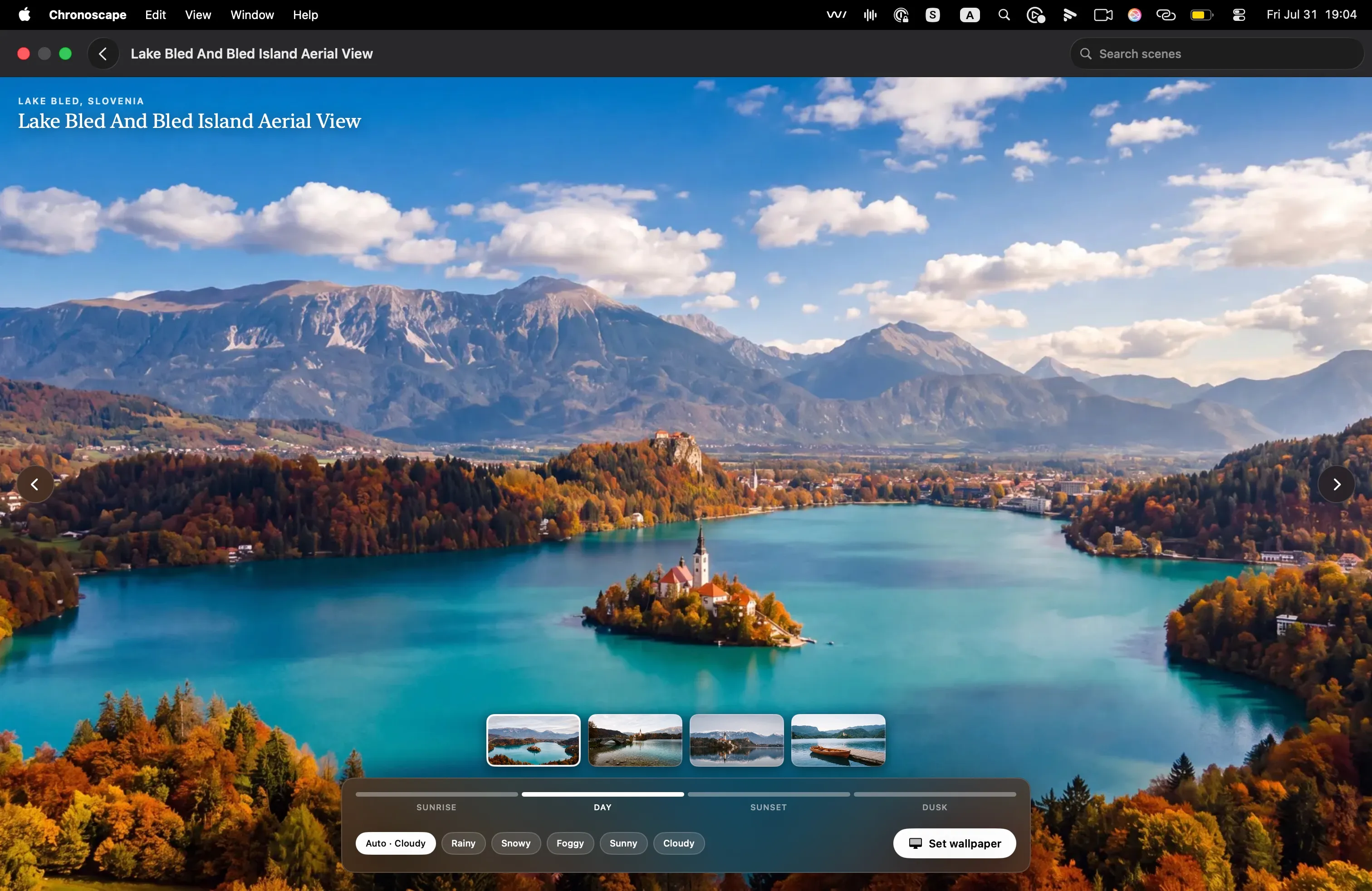The image size is (1372, 891).
Task: Select the orange rowboat at dock thumbnail
Action: point(838,740)
